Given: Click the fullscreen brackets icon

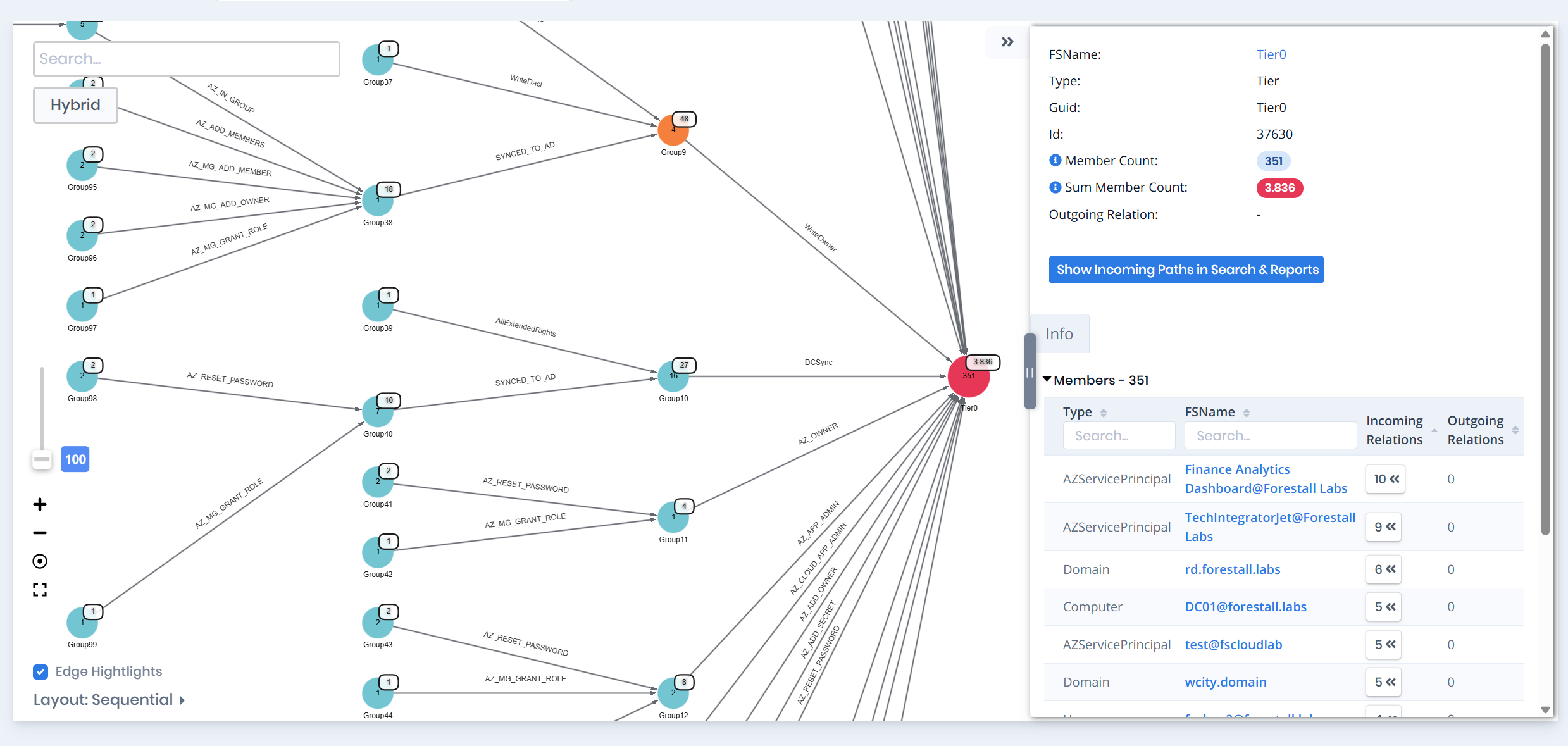Looking at the screenshot, I should pos(40,590).
